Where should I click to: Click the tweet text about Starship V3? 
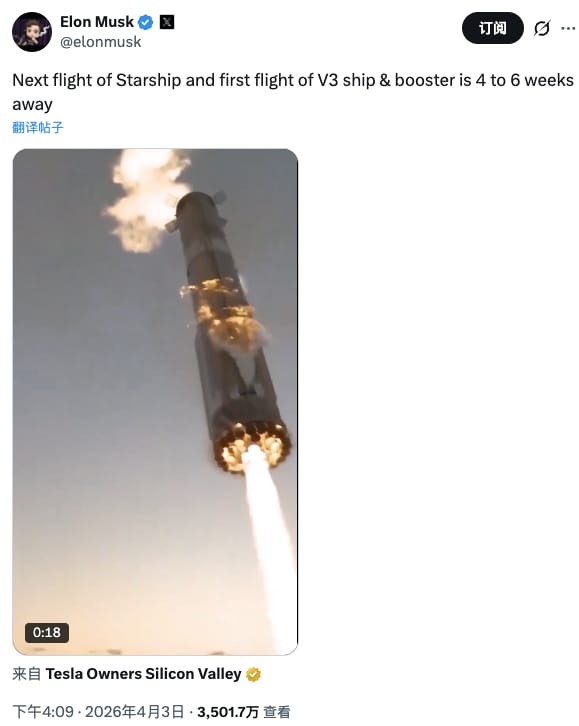point(293,92)
